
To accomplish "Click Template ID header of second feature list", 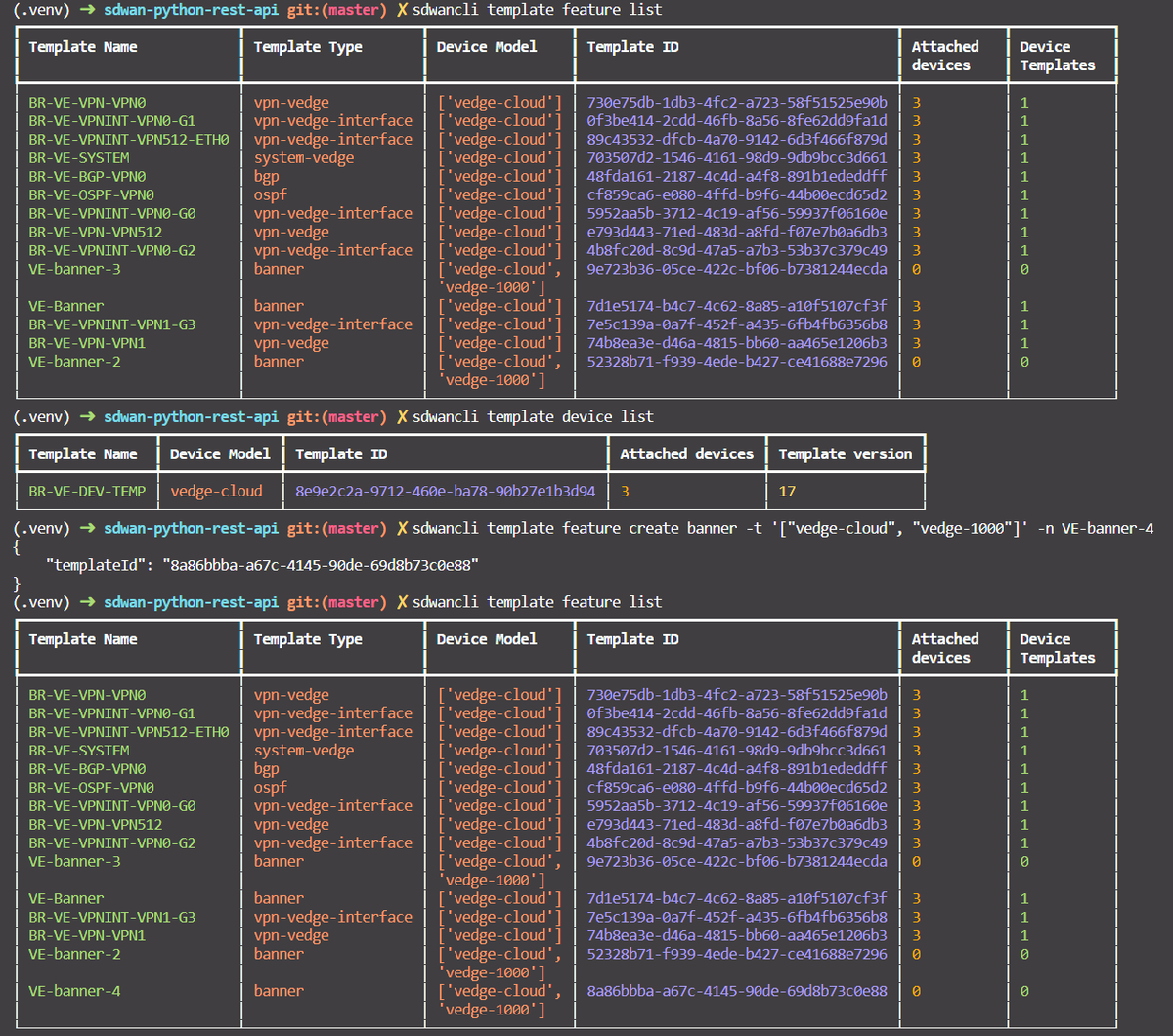I will (x=633, y=638).
